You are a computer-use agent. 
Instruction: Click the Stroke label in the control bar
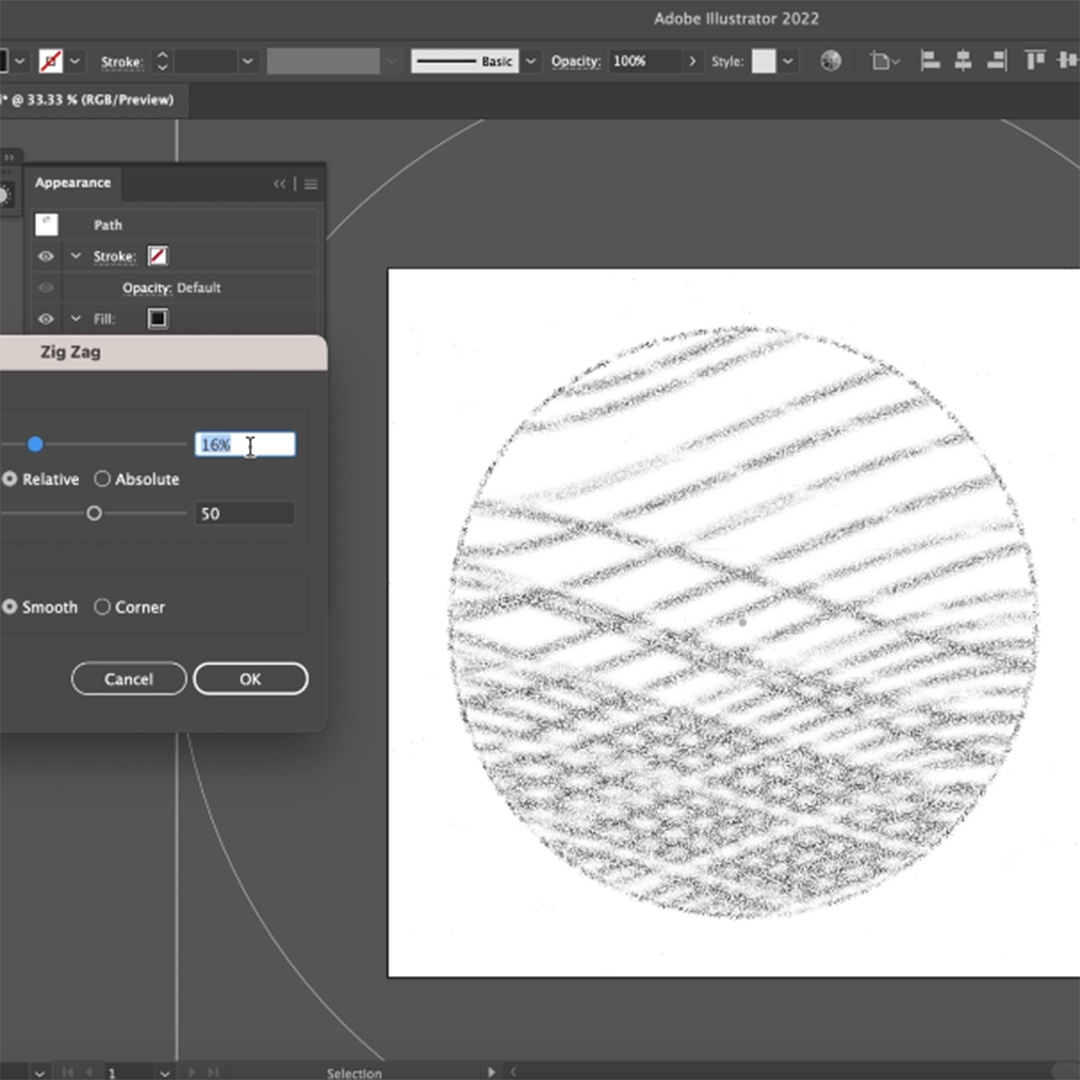(120, 61)
